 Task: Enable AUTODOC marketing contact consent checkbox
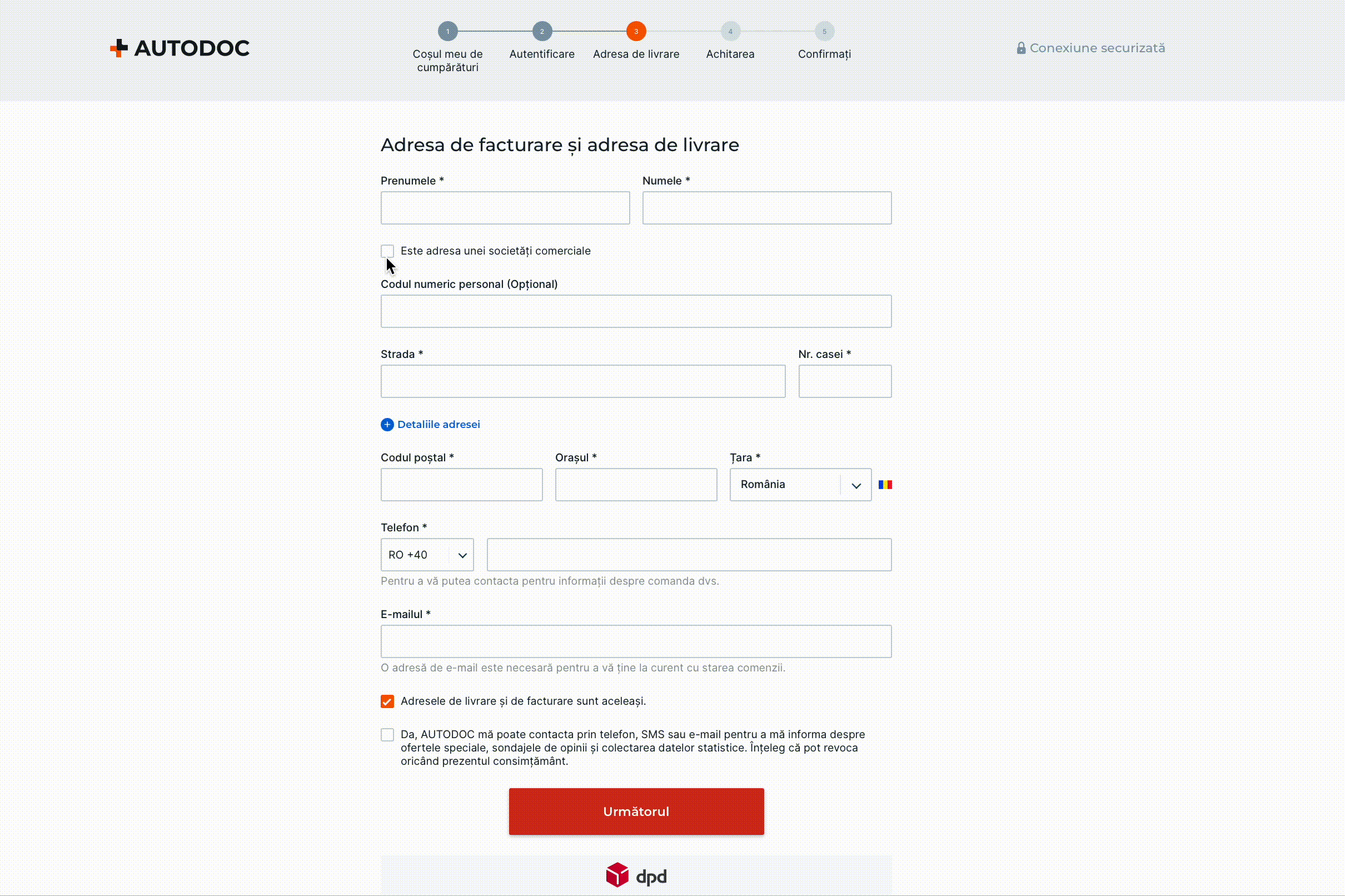(x=387, y=735)
